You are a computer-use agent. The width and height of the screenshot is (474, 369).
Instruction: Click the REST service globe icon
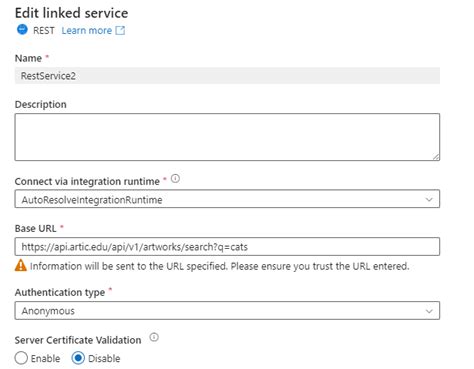point(22,30)
